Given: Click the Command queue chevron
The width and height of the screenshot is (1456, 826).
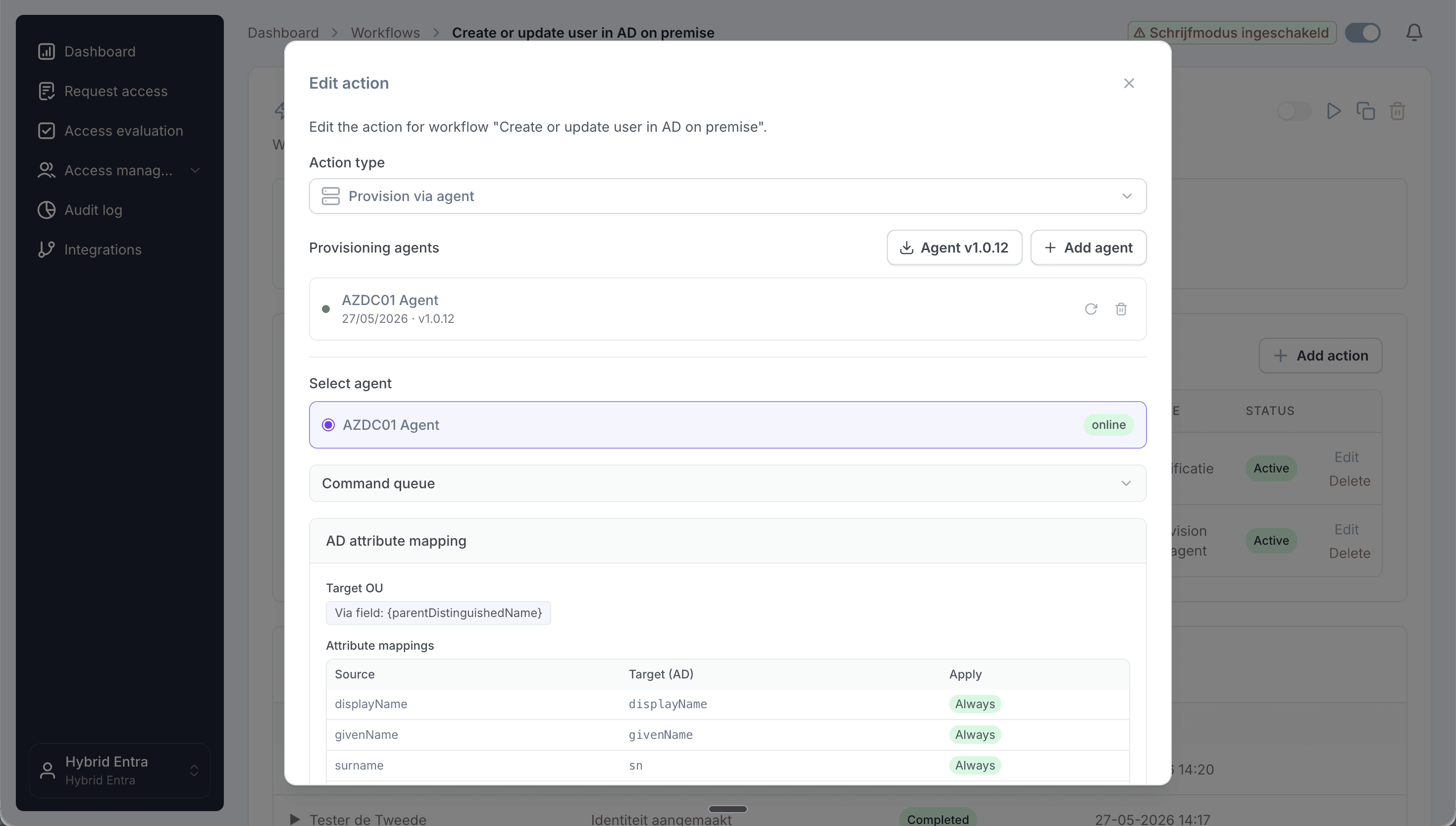Looking at the screenshot, I should coord(1126,483).
